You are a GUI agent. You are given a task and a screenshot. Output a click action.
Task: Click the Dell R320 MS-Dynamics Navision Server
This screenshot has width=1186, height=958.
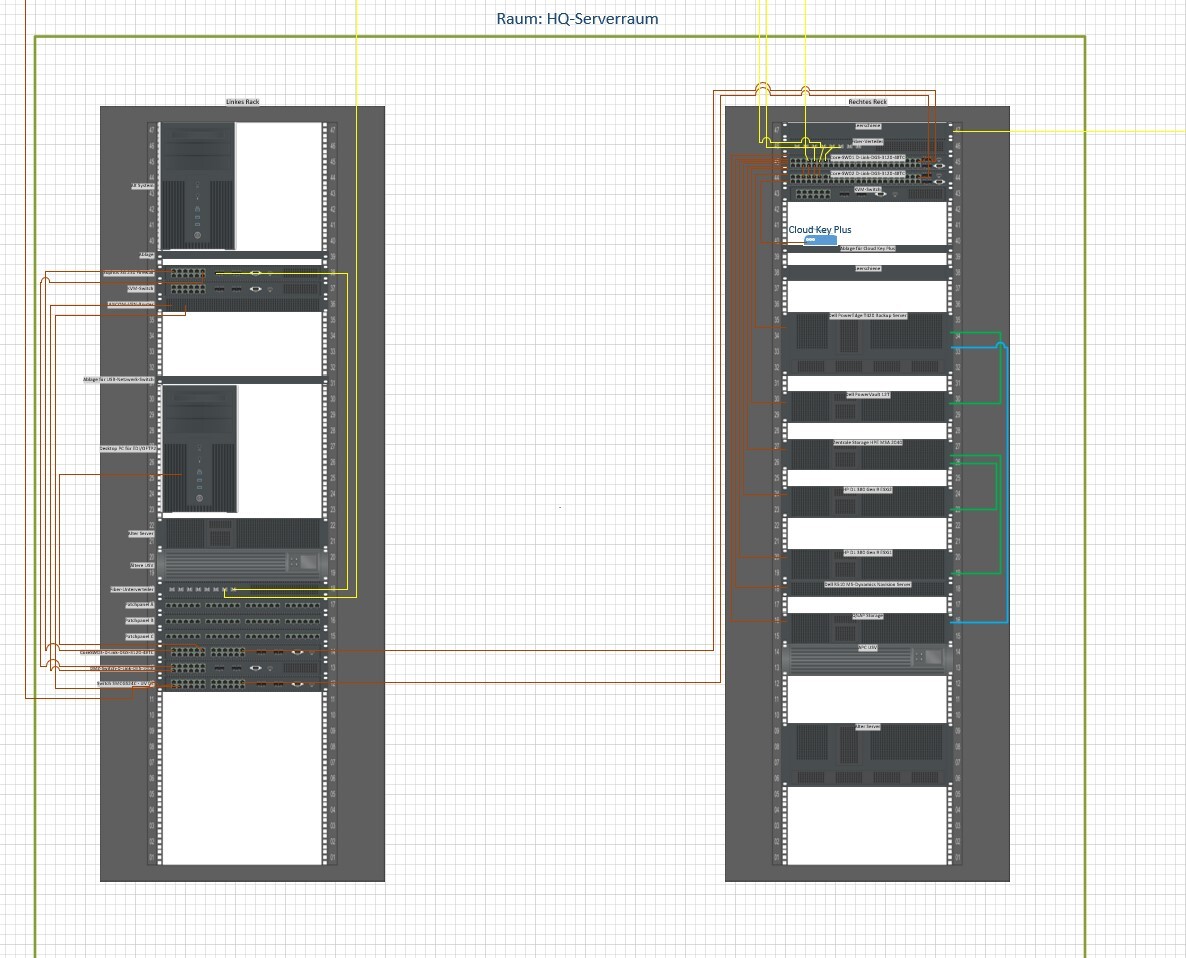click(867, 585)
